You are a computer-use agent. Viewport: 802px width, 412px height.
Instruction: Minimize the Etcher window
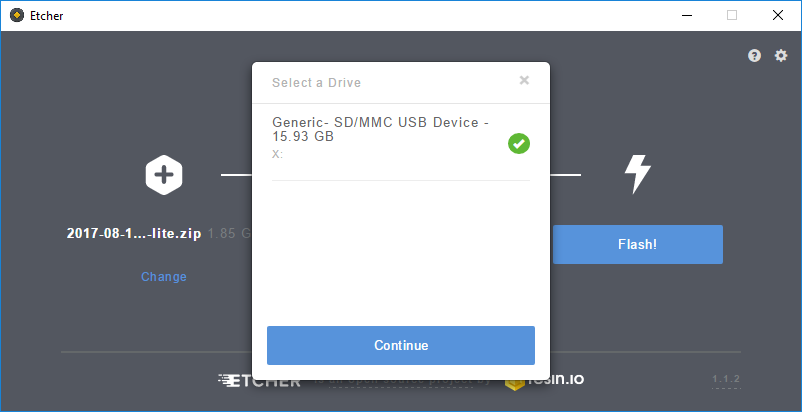tap(686, 15)
